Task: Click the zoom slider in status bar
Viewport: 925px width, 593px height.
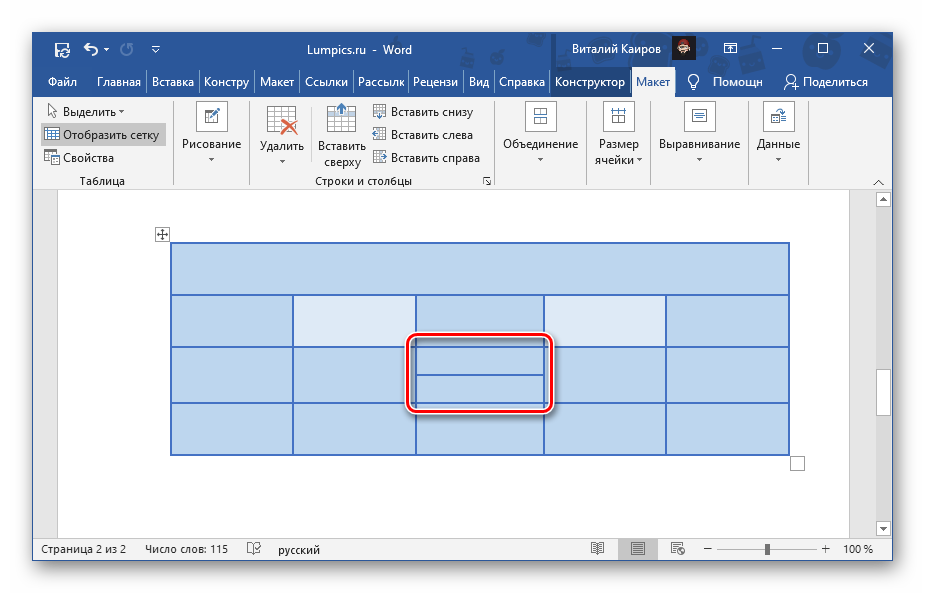Action: [767, 549]
